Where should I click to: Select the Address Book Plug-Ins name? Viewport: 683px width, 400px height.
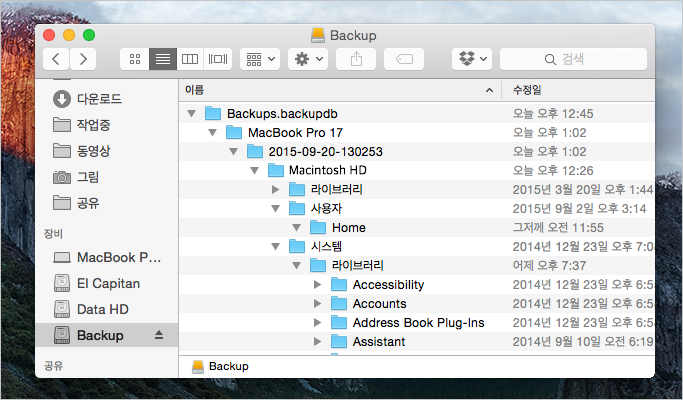click(x=419, y=322)
